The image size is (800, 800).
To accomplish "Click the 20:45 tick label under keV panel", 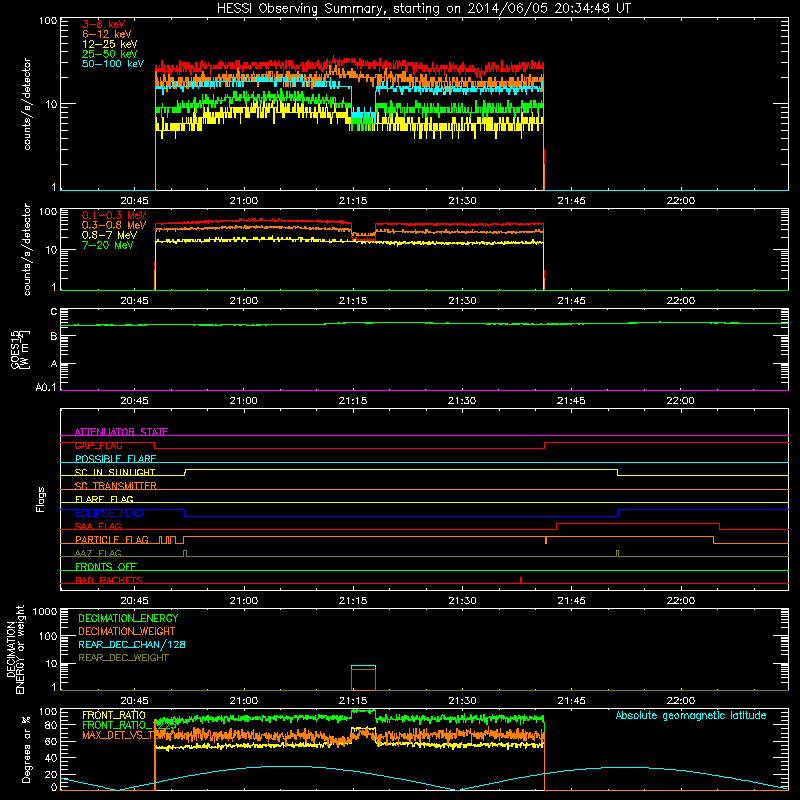I will 134,201.
